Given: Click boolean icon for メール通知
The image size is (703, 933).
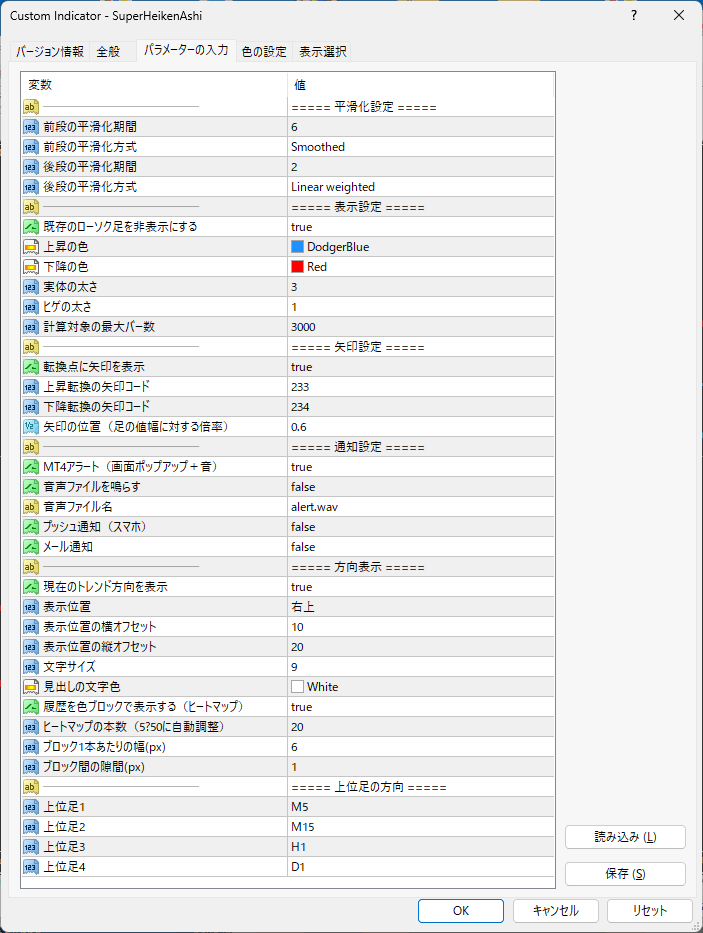Looking at the screenshot, I should (30, 547).
